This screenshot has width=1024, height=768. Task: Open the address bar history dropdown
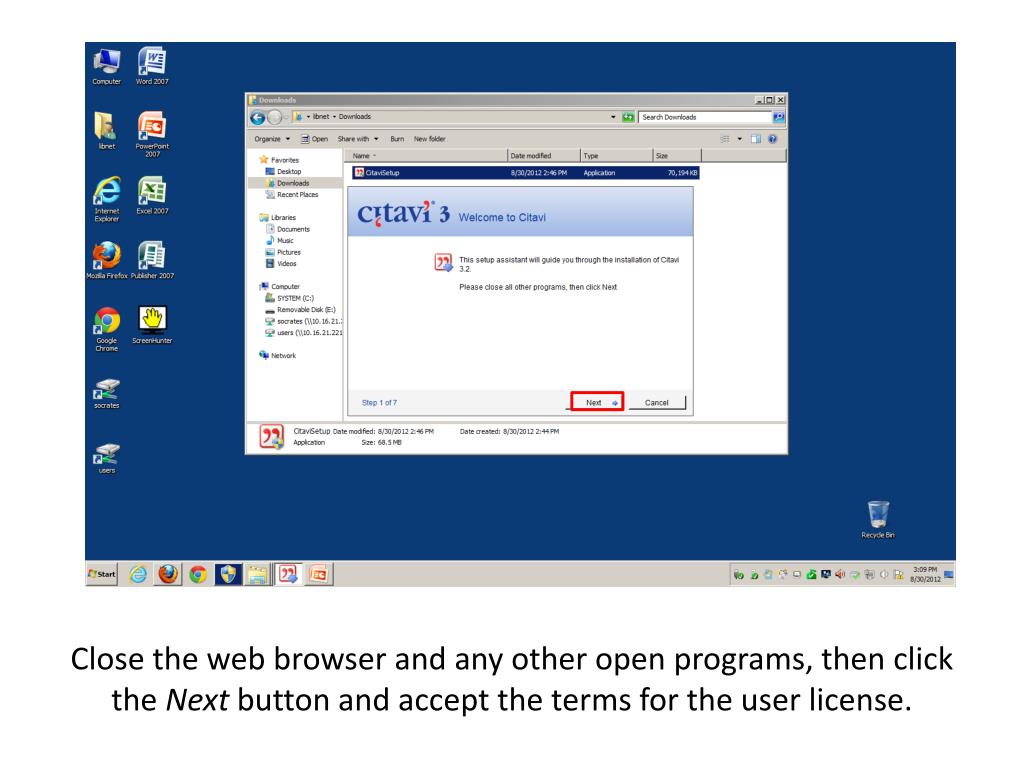point(613,117)
